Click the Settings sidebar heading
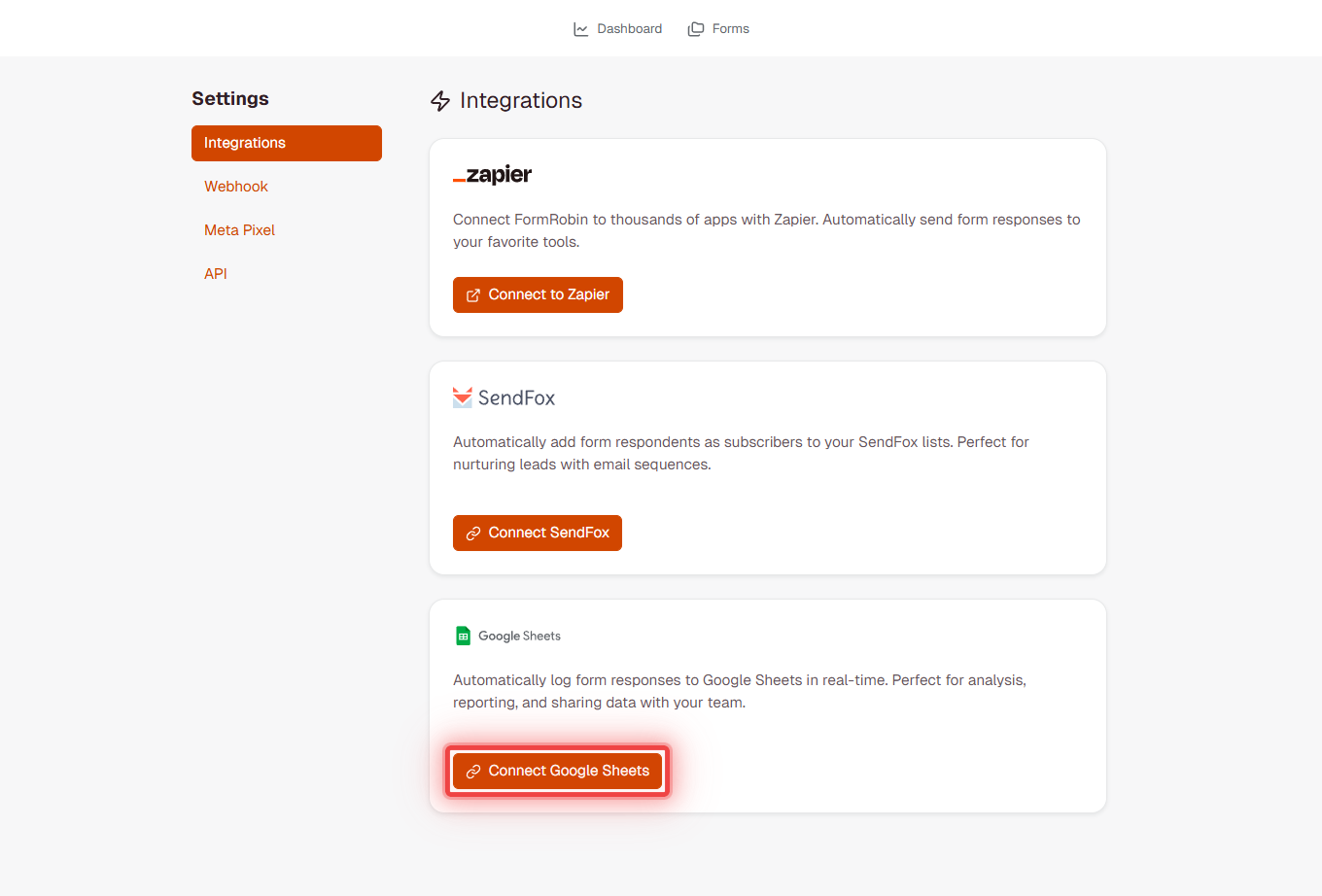This screenshot has height=896, width=1322. [230, 98]
